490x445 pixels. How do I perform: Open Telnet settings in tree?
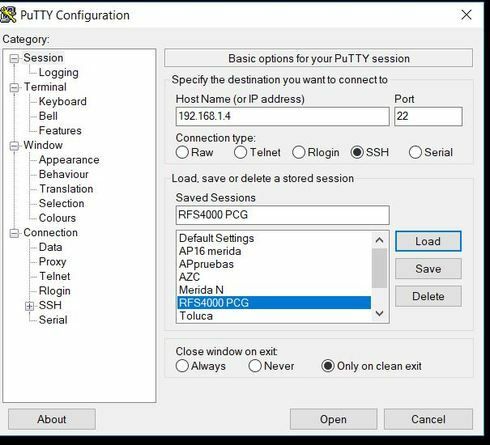(55, 276)
